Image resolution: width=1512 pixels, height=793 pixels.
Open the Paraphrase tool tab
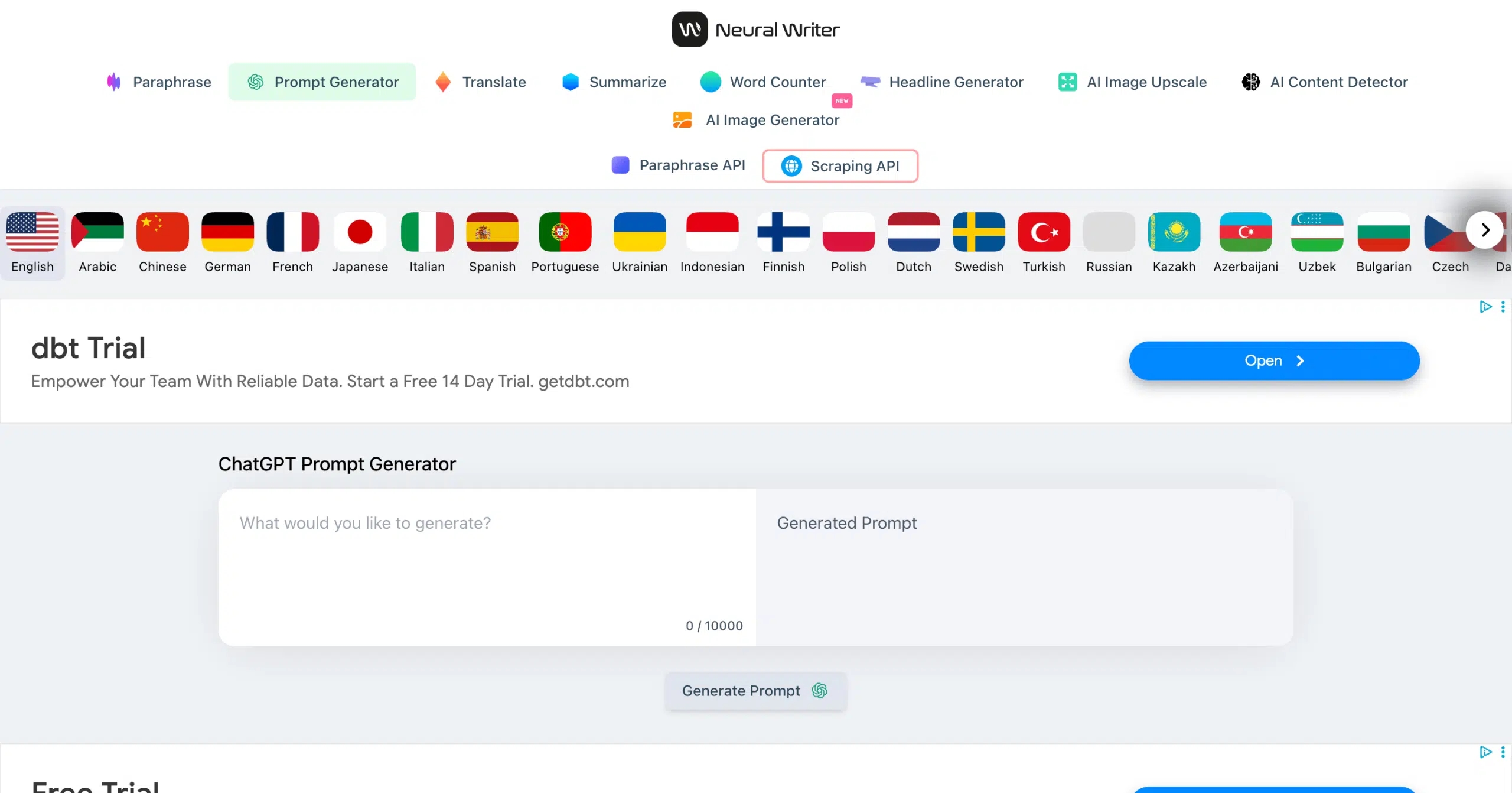pyautogui.click(x=158, y=82)
